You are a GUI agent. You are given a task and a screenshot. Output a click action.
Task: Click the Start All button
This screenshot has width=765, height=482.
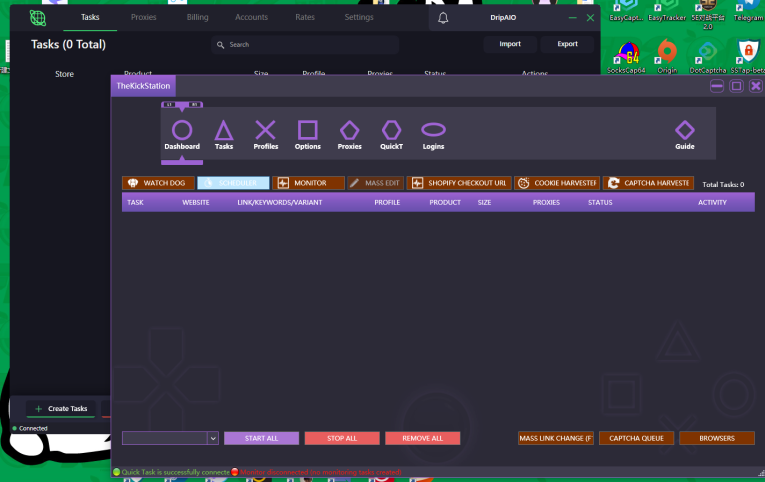262,438
